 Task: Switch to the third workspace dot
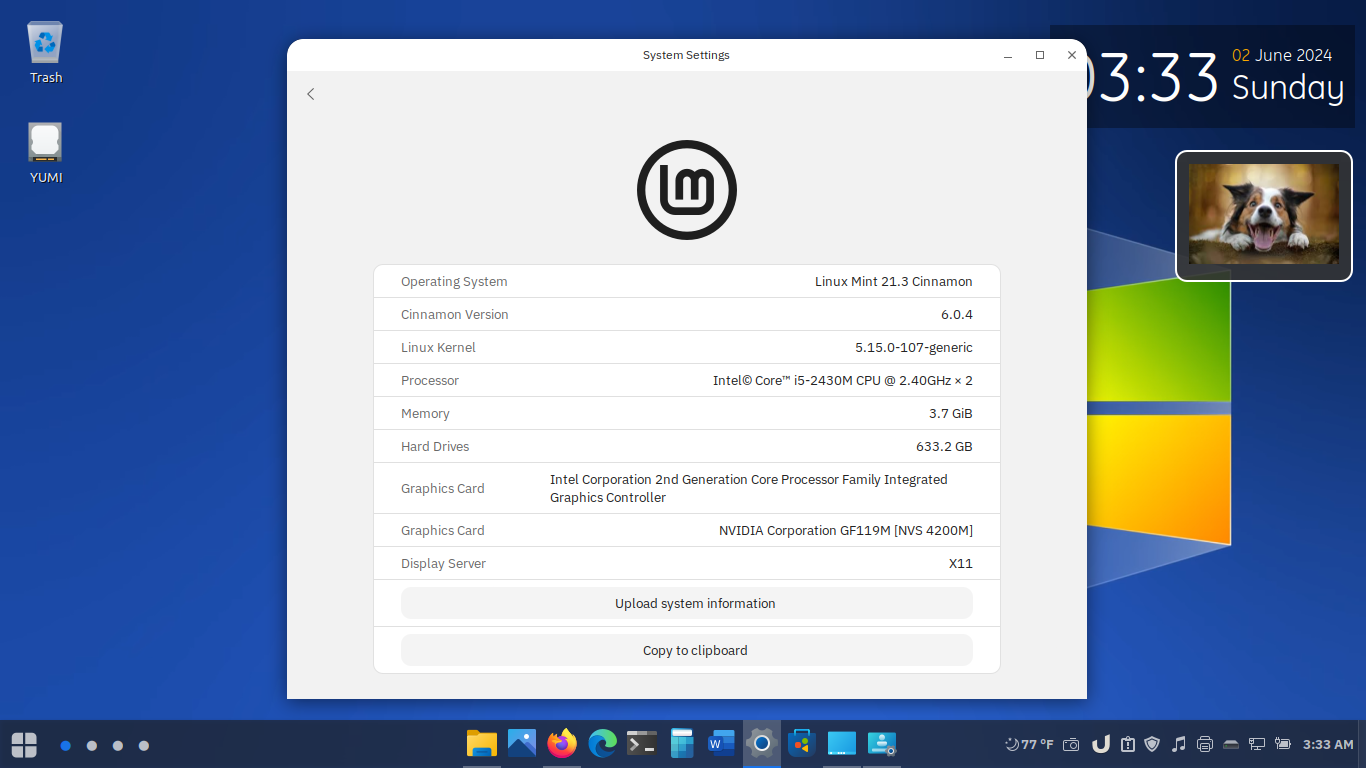pyautogui.click(x=118, y=745)
